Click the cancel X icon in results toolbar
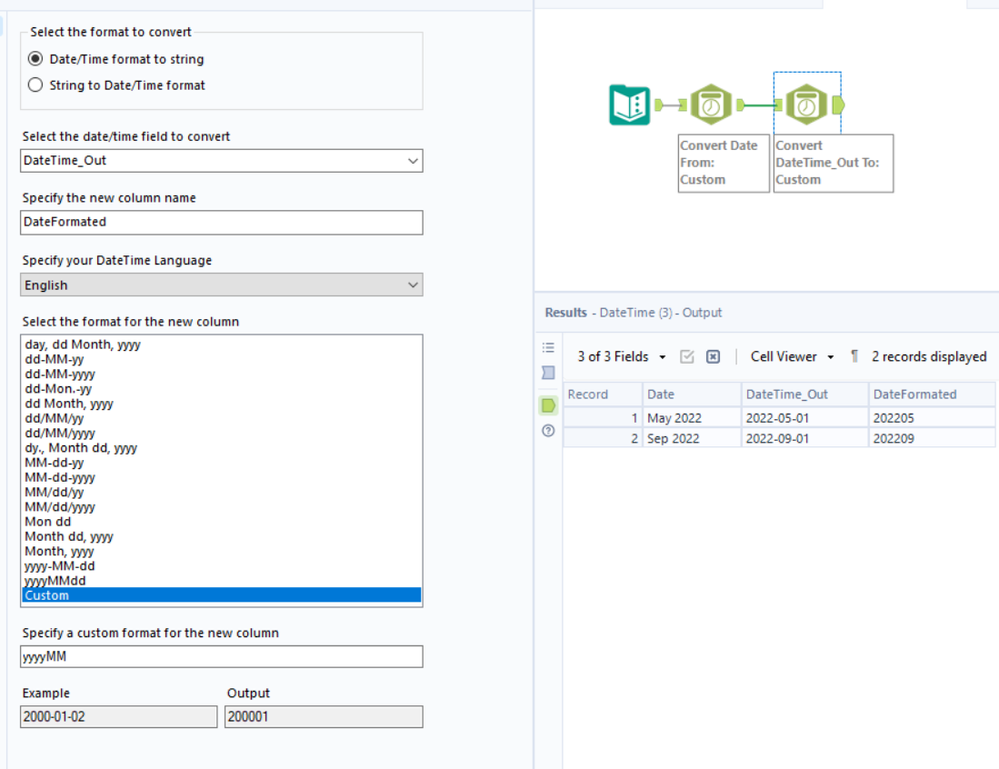This screenshot has height=769, width=999. (x=713, y=357)
